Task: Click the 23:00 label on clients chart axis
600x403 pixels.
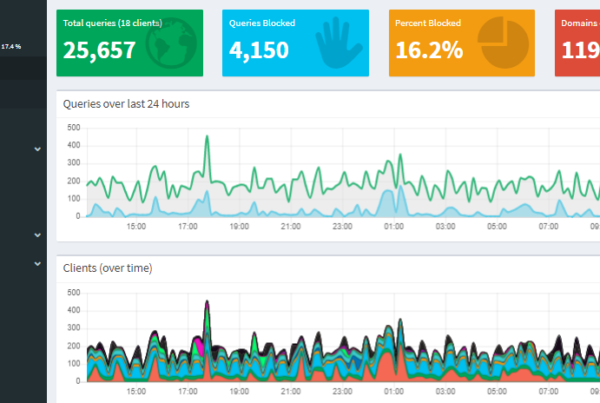Action: [x=342, y=392]
